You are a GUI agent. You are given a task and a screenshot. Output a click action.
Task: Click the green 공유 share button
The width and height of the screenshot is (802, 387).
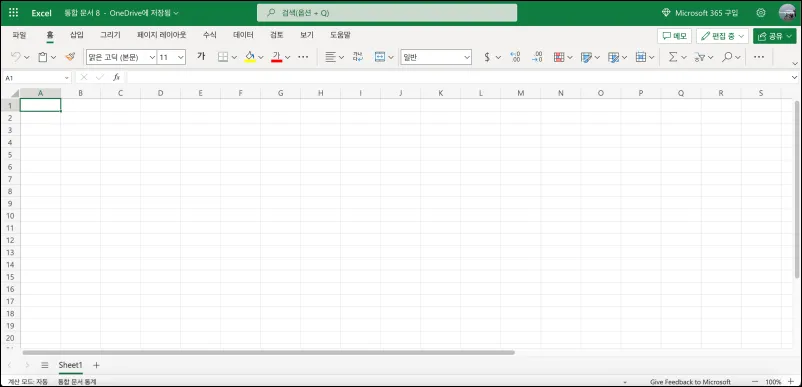(x=774, y=36)
